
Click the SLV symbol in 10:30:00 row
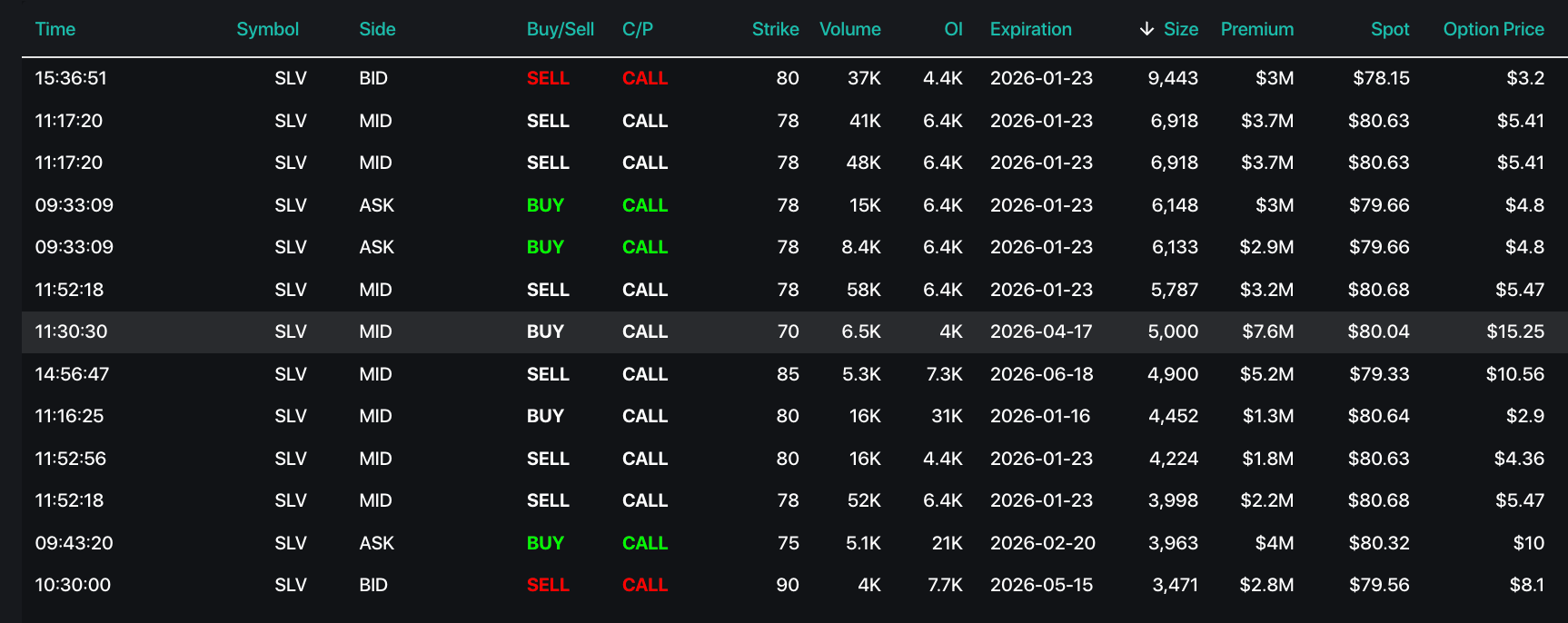tap(290, 585)
